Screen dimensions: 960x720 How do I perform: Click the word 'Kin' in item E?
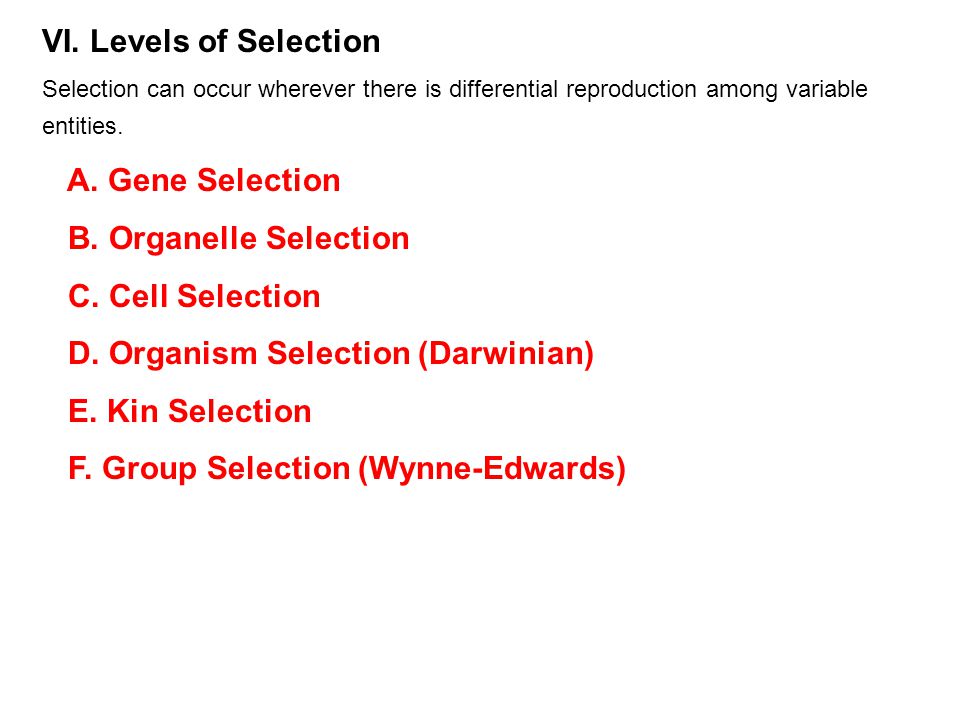click(x=133, y=411)
